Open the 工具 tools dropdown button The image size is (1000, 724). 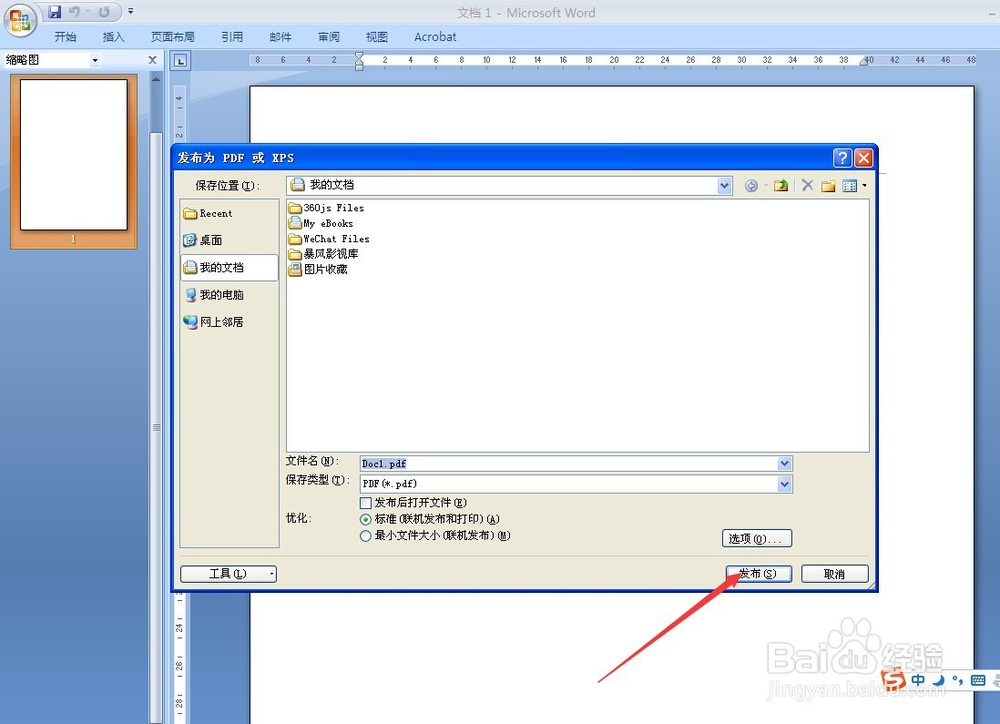point(228,574)
